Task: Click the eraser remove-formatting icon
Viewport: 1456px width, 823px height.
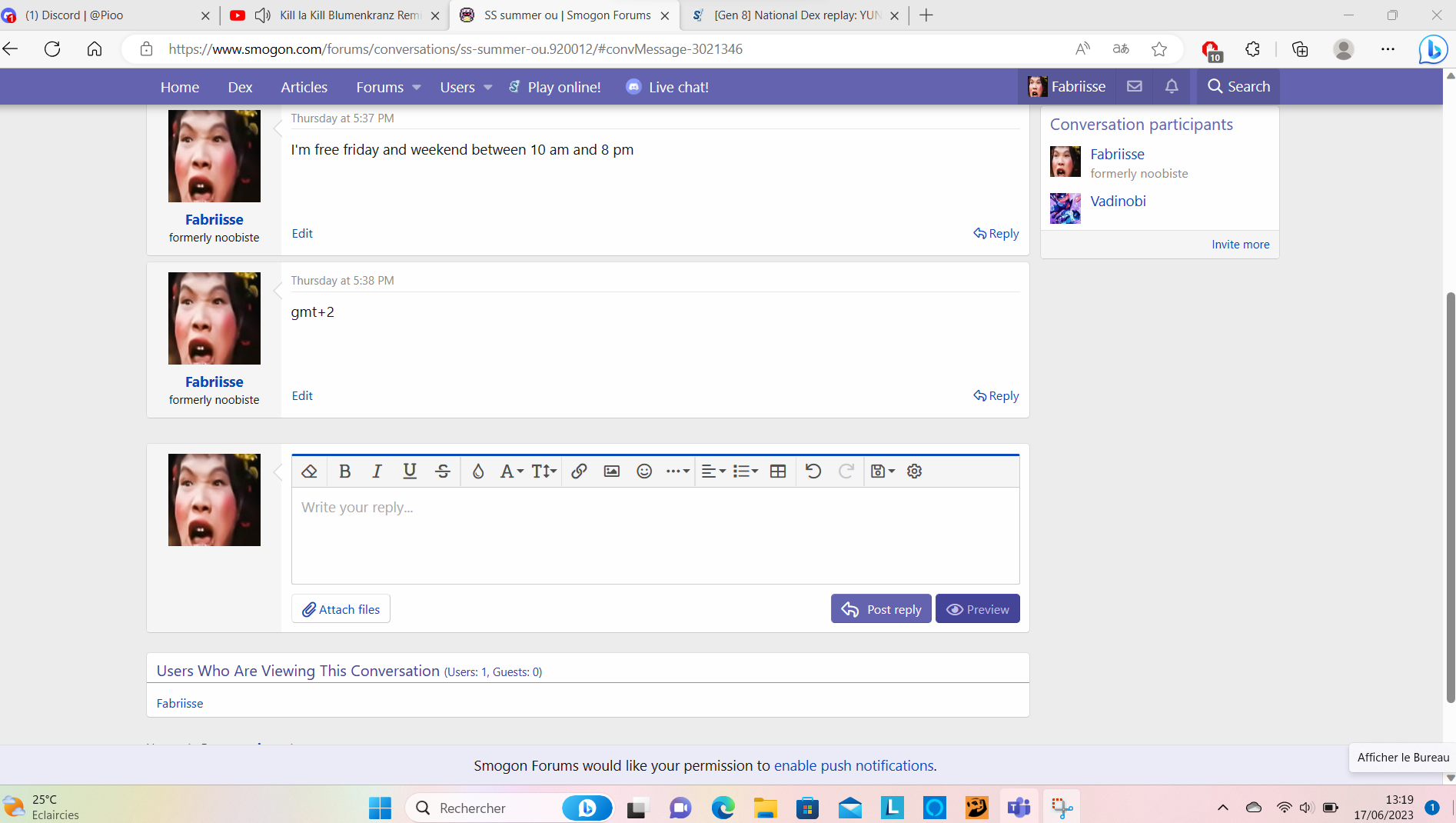Action: click(309, 471)
